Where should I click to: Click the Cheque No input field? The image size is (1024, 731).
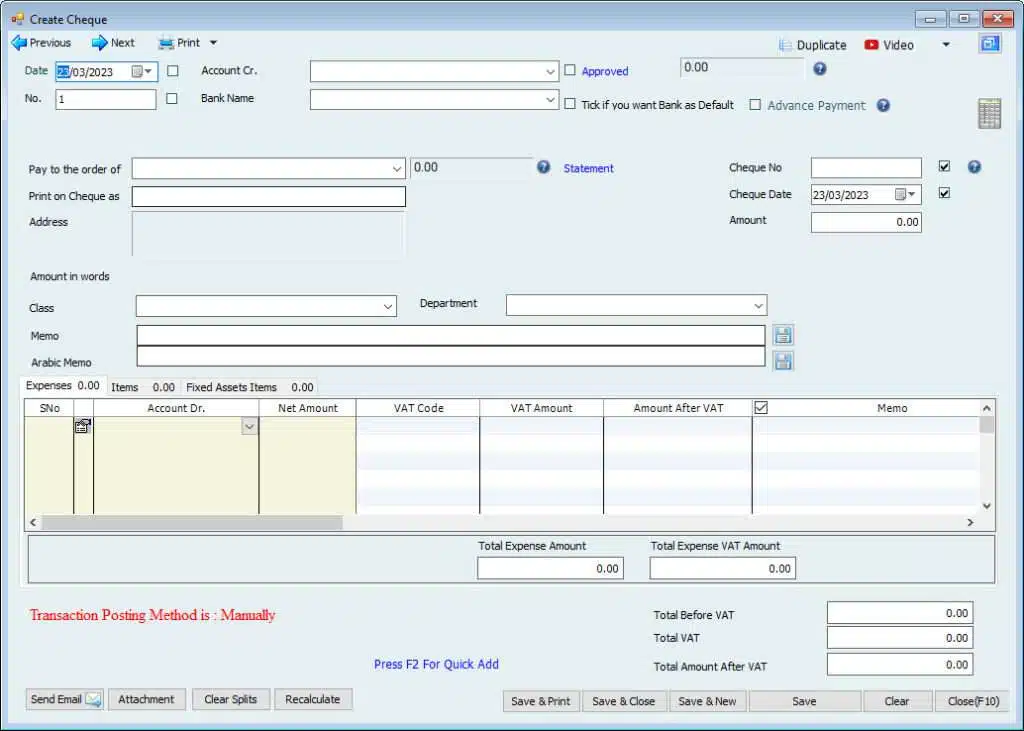[866, 168]
